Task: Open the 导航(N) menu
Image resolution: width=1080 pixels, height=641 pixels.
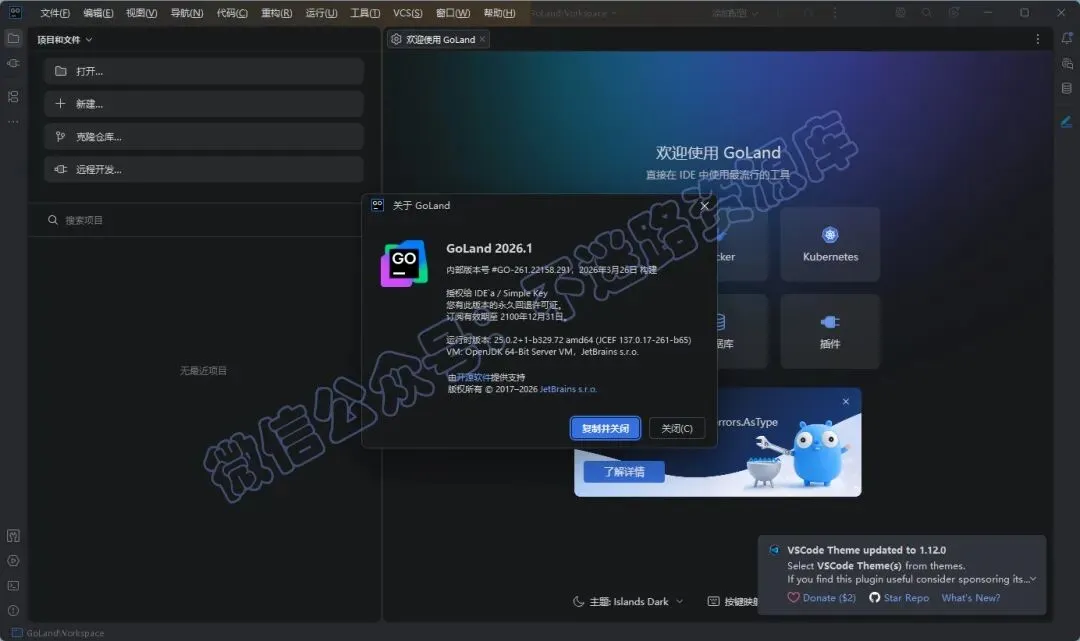Action: 187,12
